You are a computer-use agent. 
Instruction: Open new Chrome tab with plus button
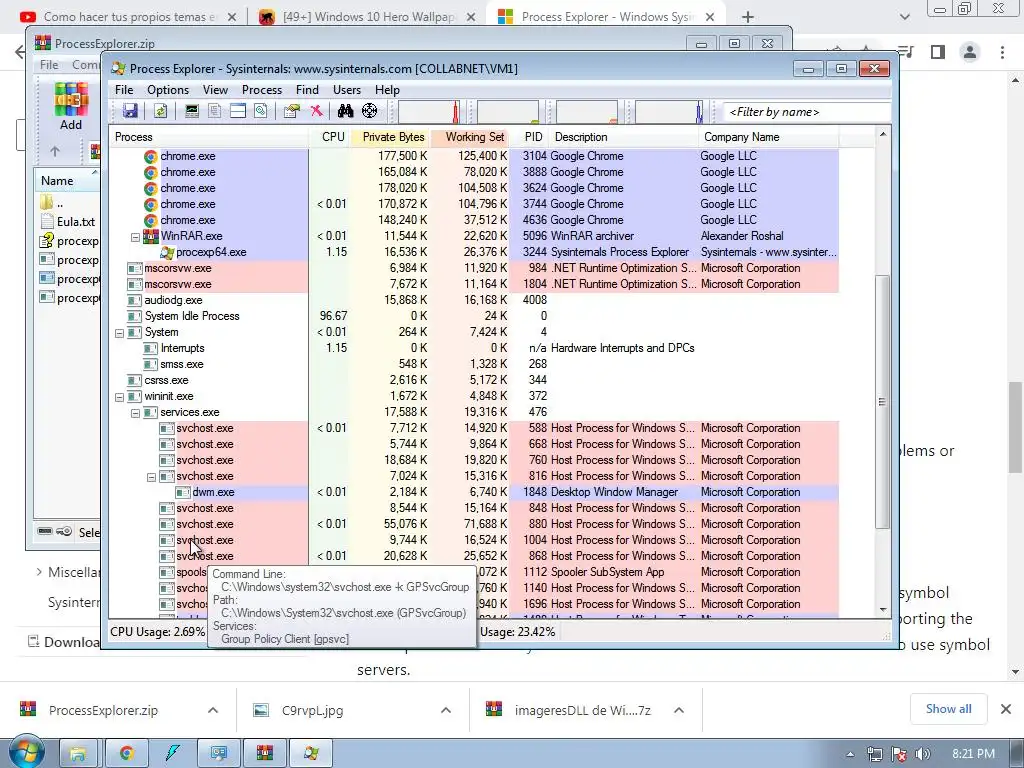coord(748,17)
